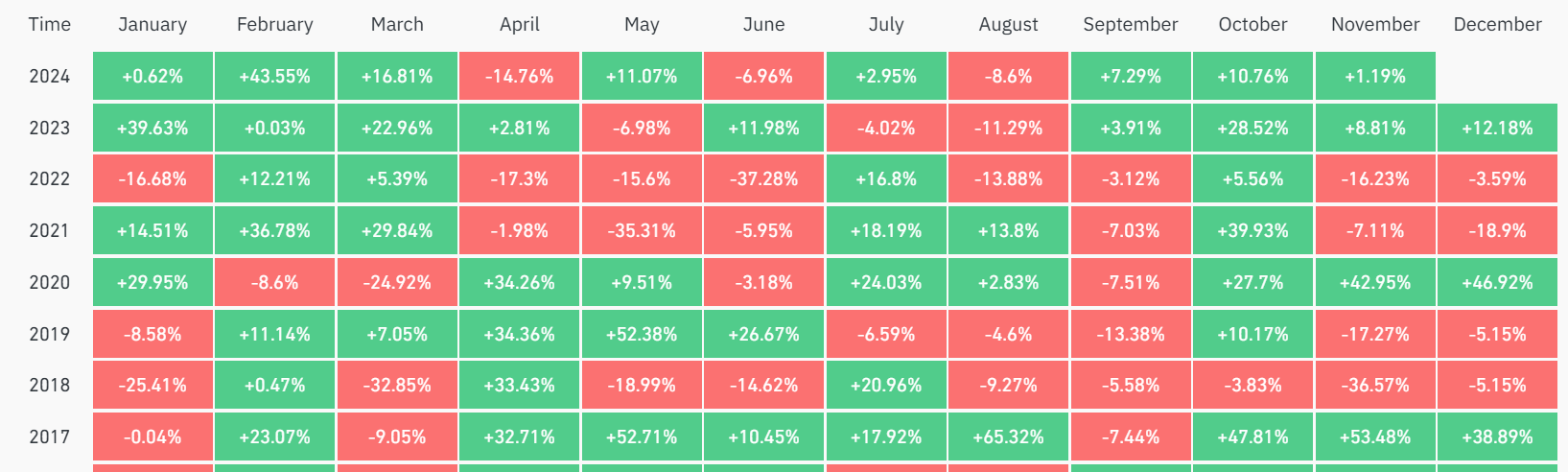Click October 2021 cell showing +39.93%
Image resolution: width=1568 pixels, height=472 pixels.
1252,231
